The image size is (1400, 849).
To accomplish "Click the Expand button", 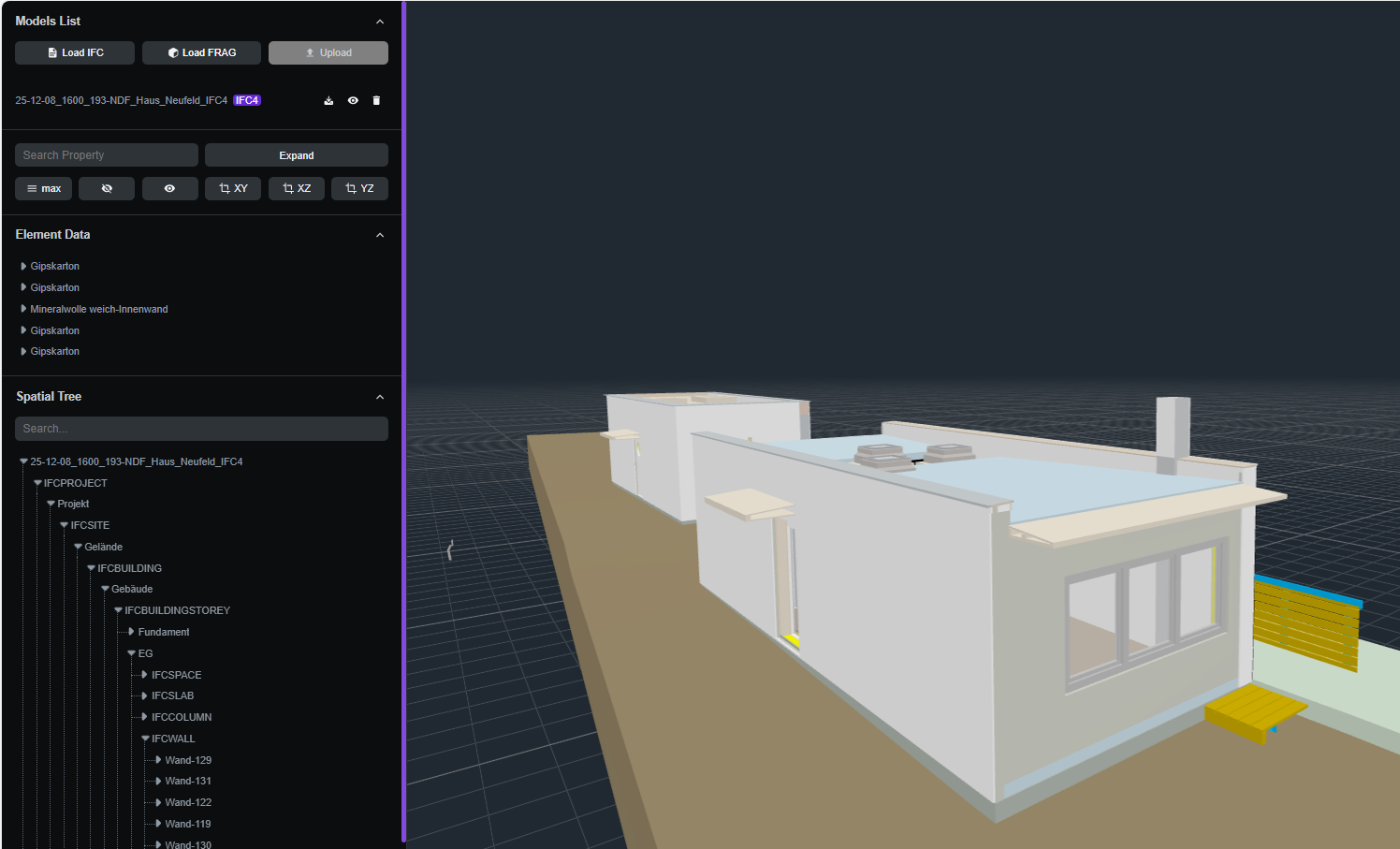I will coord(296,155).
